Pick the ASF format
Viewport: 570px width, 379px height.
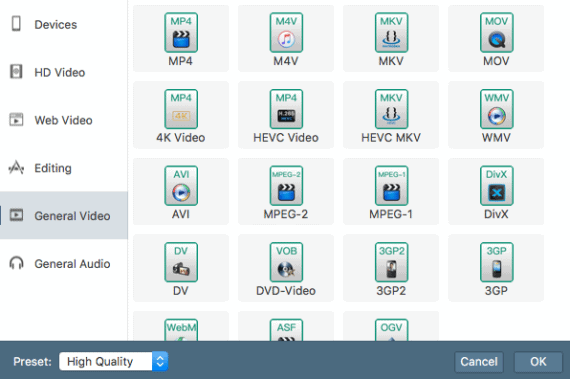coord(286,326)
